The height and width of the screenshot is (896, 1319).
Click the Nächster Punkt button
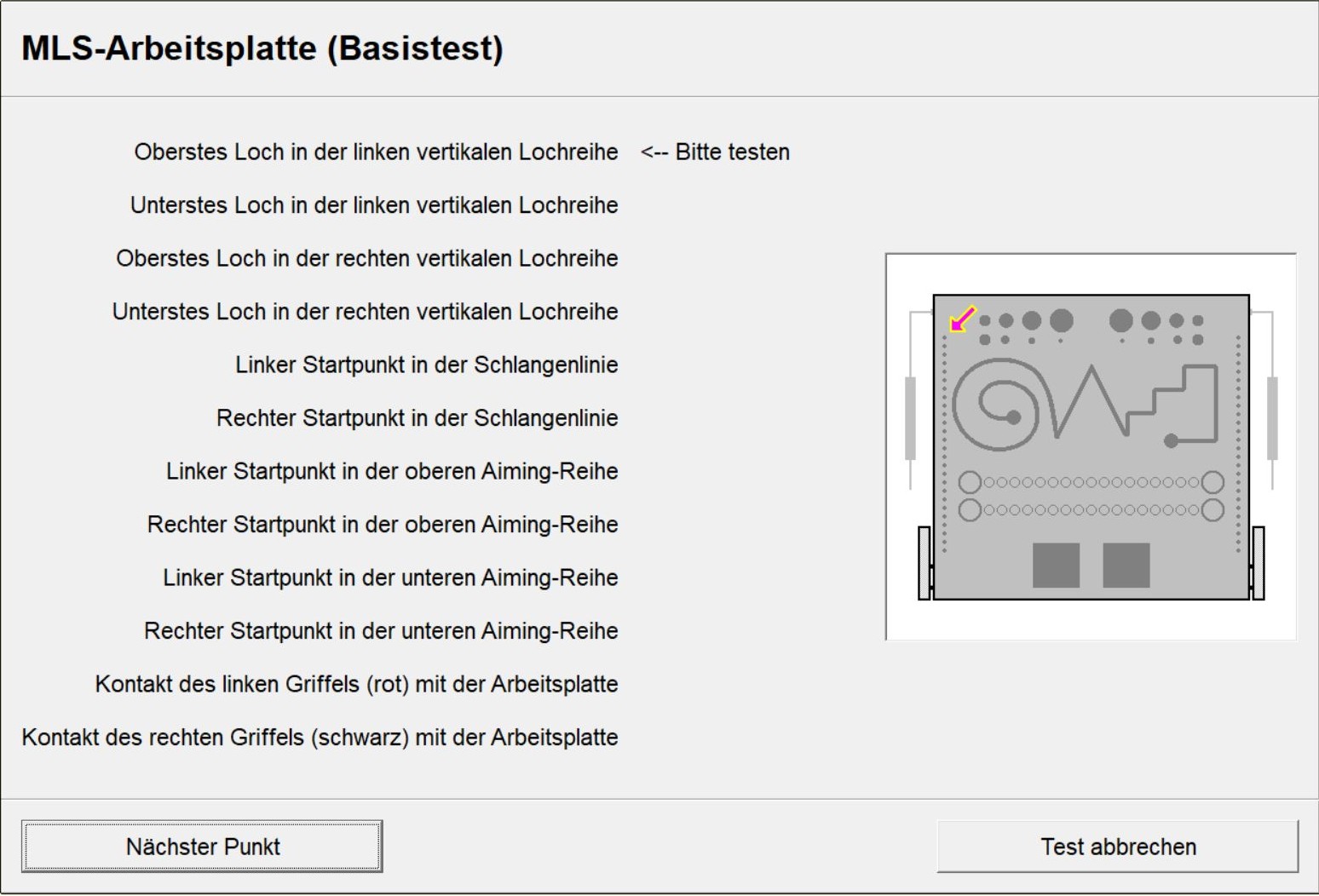(203, 847)
